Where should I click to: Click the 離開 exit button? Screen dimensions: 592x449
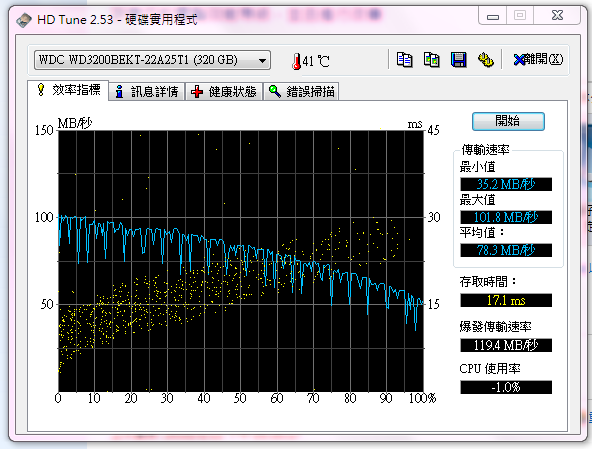point(538,59)
